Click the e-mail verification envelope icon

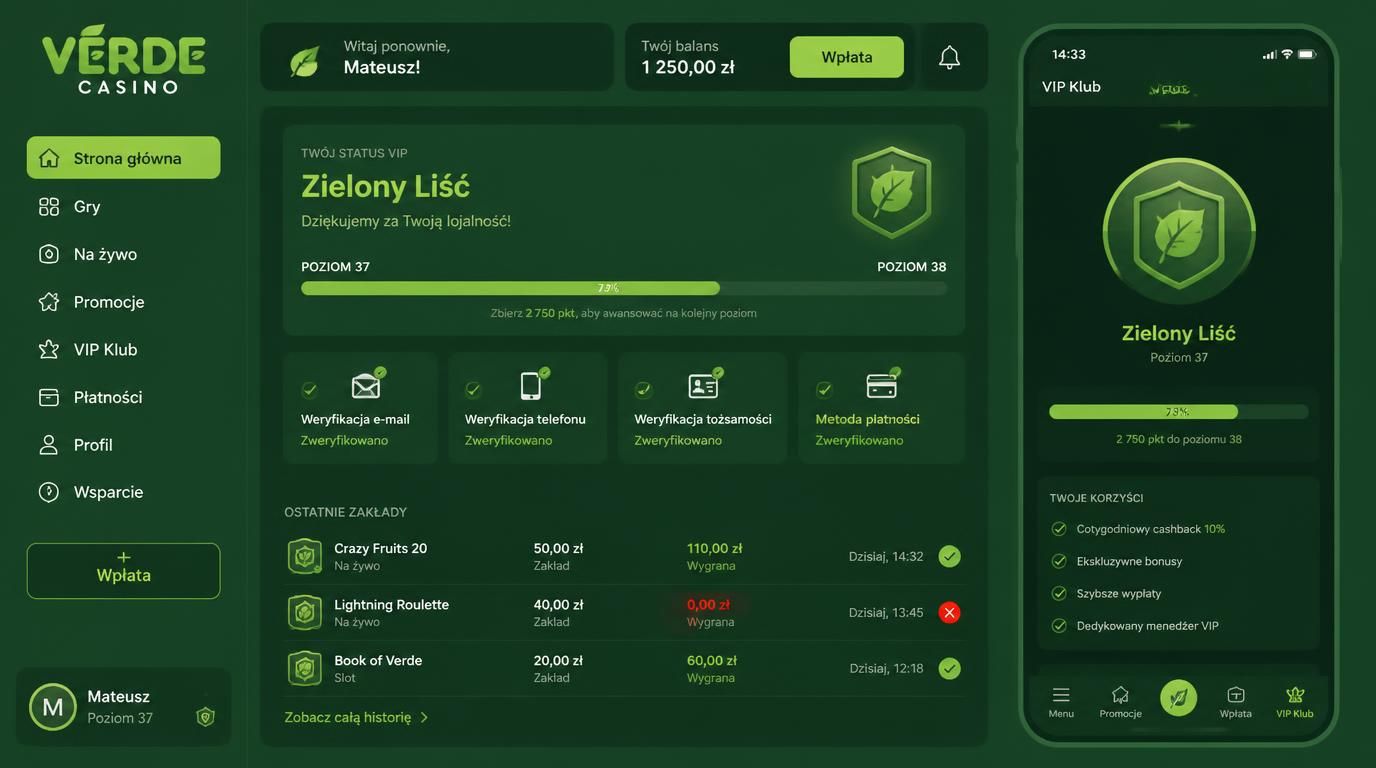[367, 385]
